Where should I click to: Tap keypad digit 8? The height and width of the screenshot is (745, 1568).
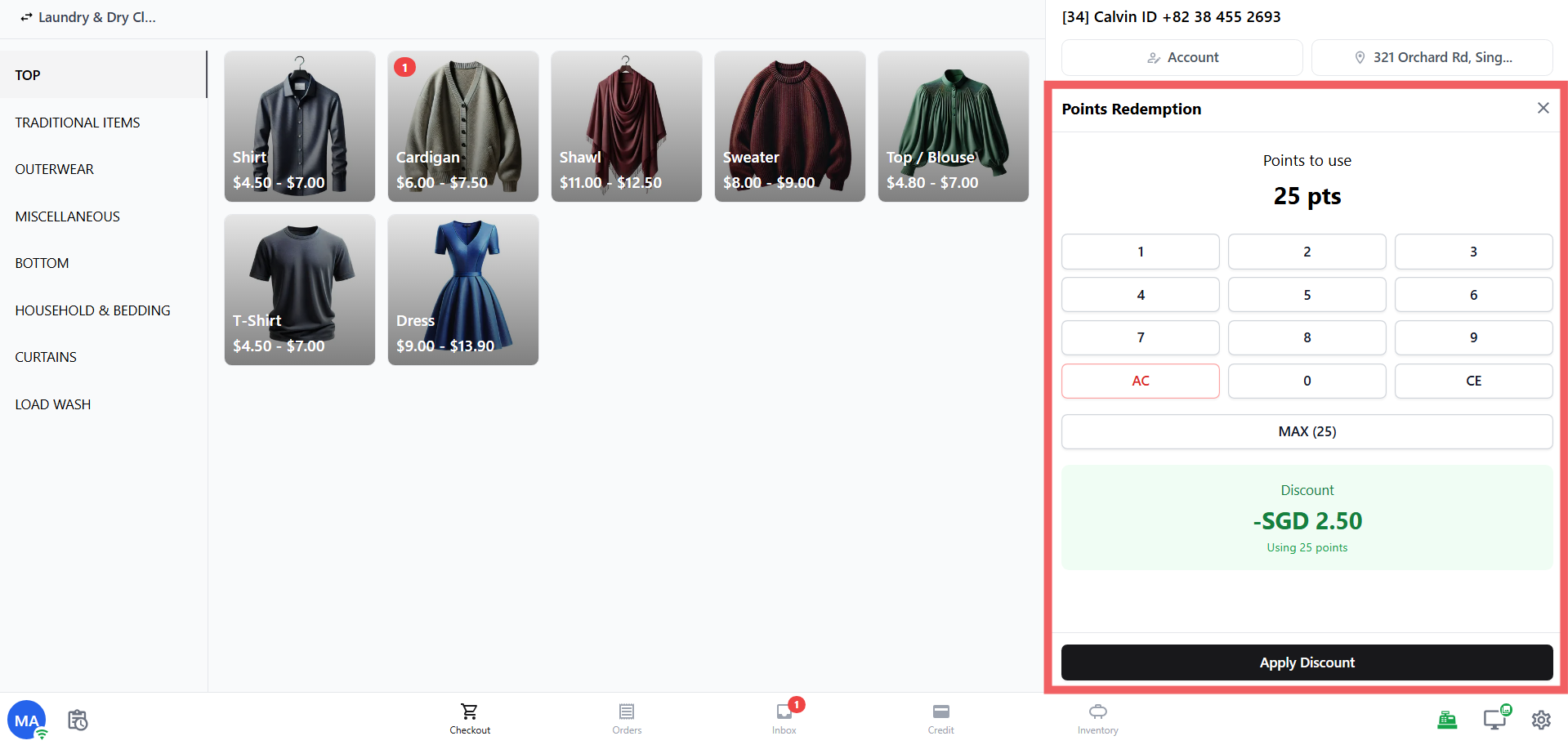[x=1307, y=337]
